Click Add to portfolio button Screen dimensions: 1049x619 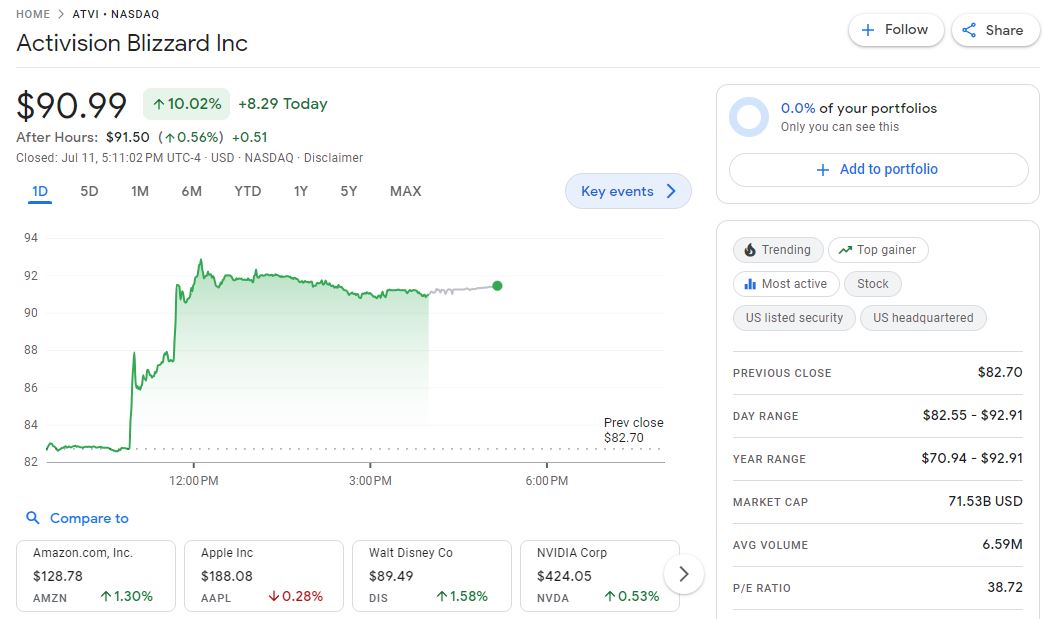coord(878,170)
